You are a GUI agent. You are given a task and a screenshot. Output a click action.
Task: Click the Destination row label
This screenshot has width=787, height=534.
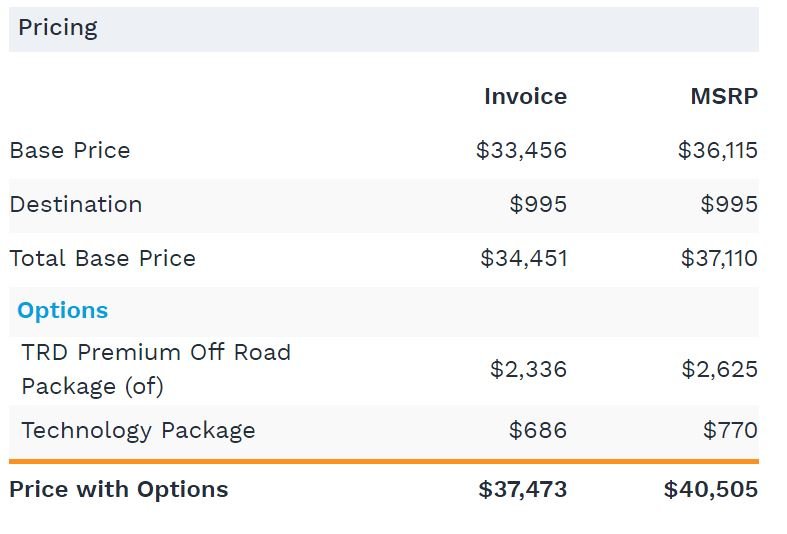pyautogui.click(x=76, y=205)
